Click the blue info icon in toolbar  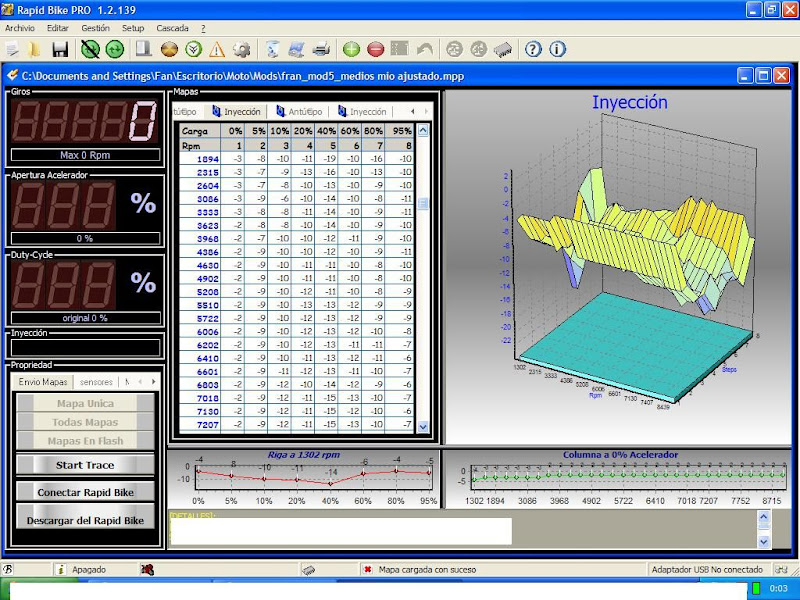click(x=557, y=49)
